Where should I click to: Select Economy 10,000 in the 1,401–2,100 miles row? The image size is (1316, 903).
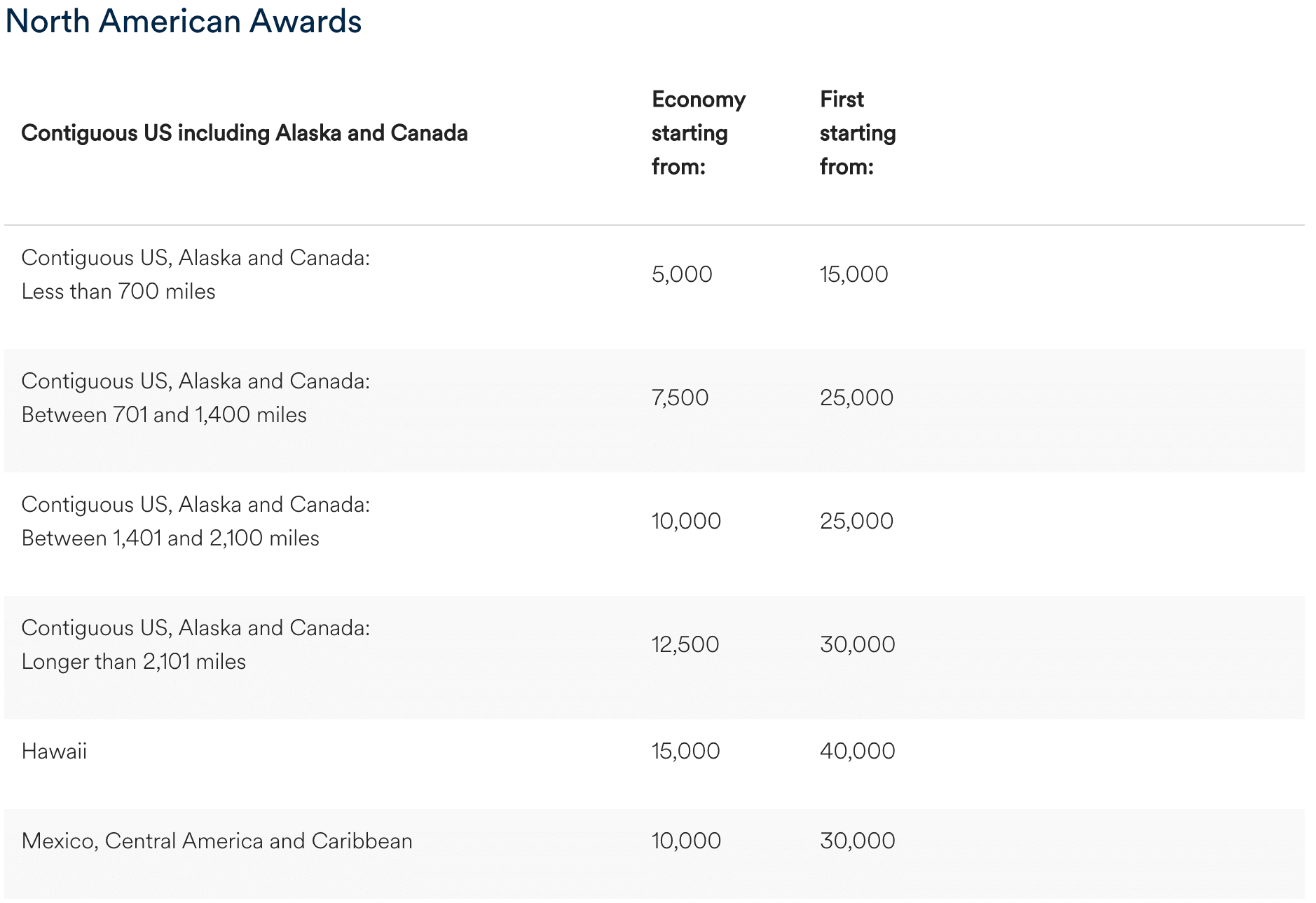point(686,521)
